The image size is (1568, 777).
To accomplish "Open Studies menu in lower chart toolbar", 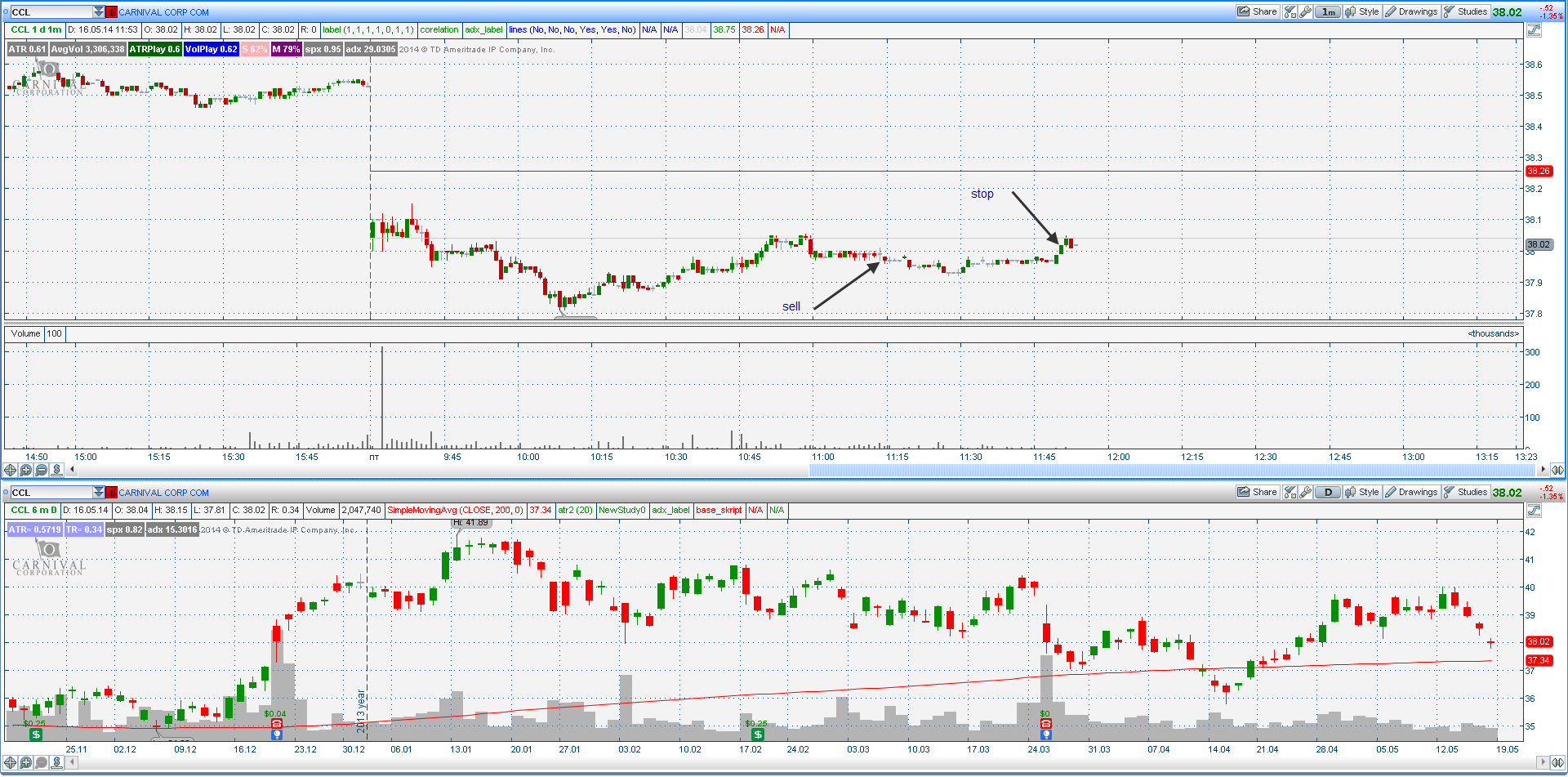I will click(1466, 492).
